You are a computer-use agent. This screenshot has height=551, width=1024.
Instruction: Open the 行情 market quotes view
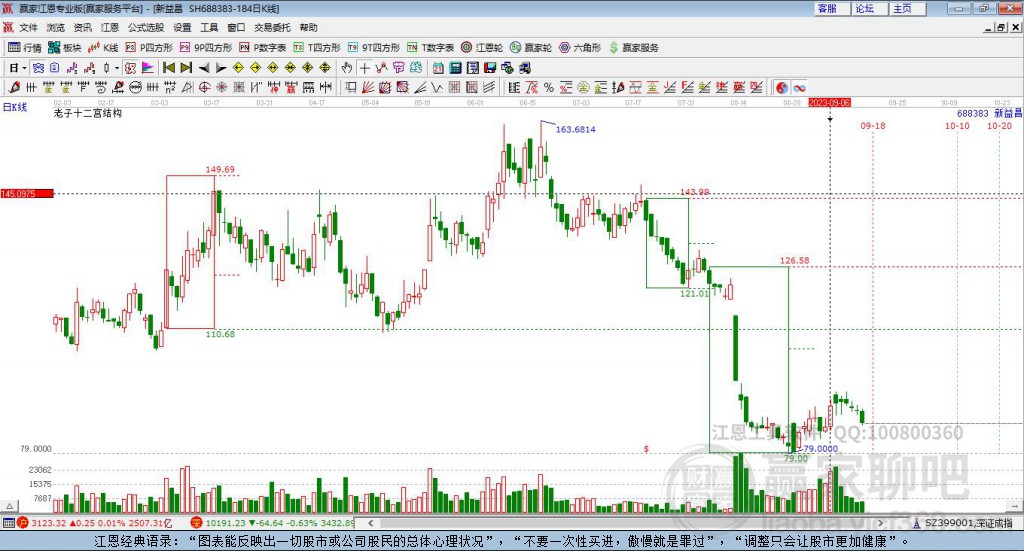tap(24, 48)
